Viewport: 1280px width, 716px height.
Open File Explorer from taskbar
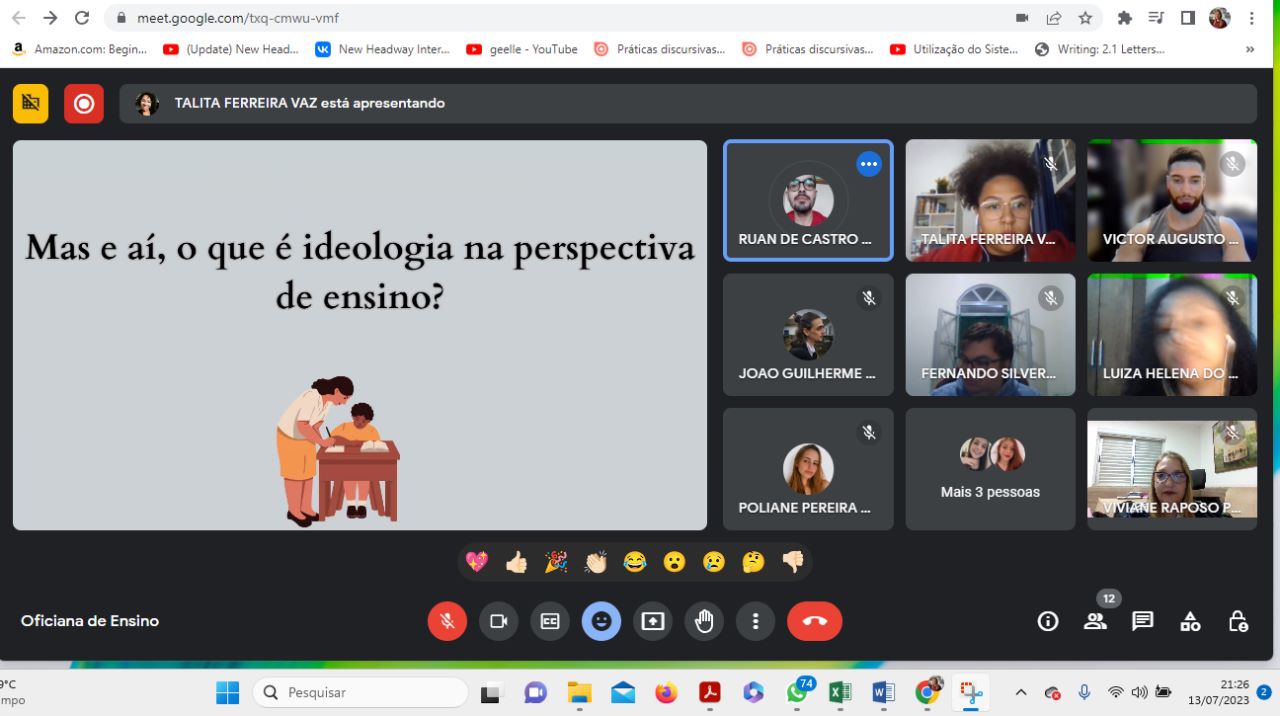point(580,692)
